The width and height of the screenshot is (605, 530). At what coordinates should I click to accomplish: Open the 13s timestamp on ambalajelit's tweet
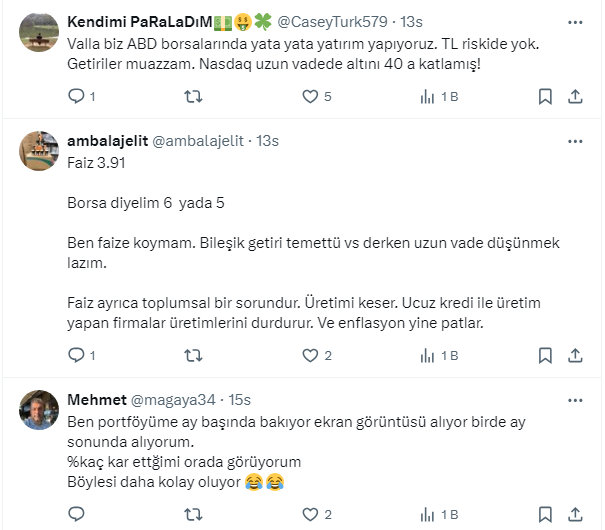267,141
